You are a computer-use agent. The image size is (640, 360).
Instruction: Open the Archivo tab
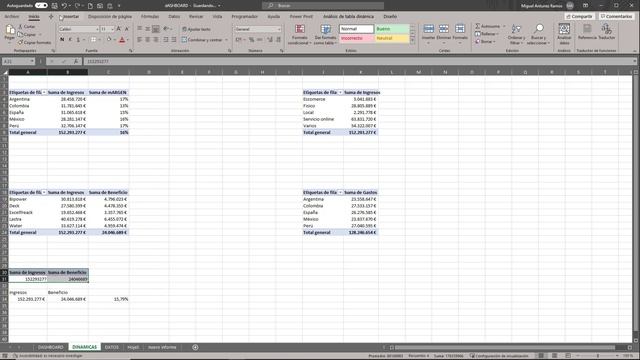click(12, 16)
